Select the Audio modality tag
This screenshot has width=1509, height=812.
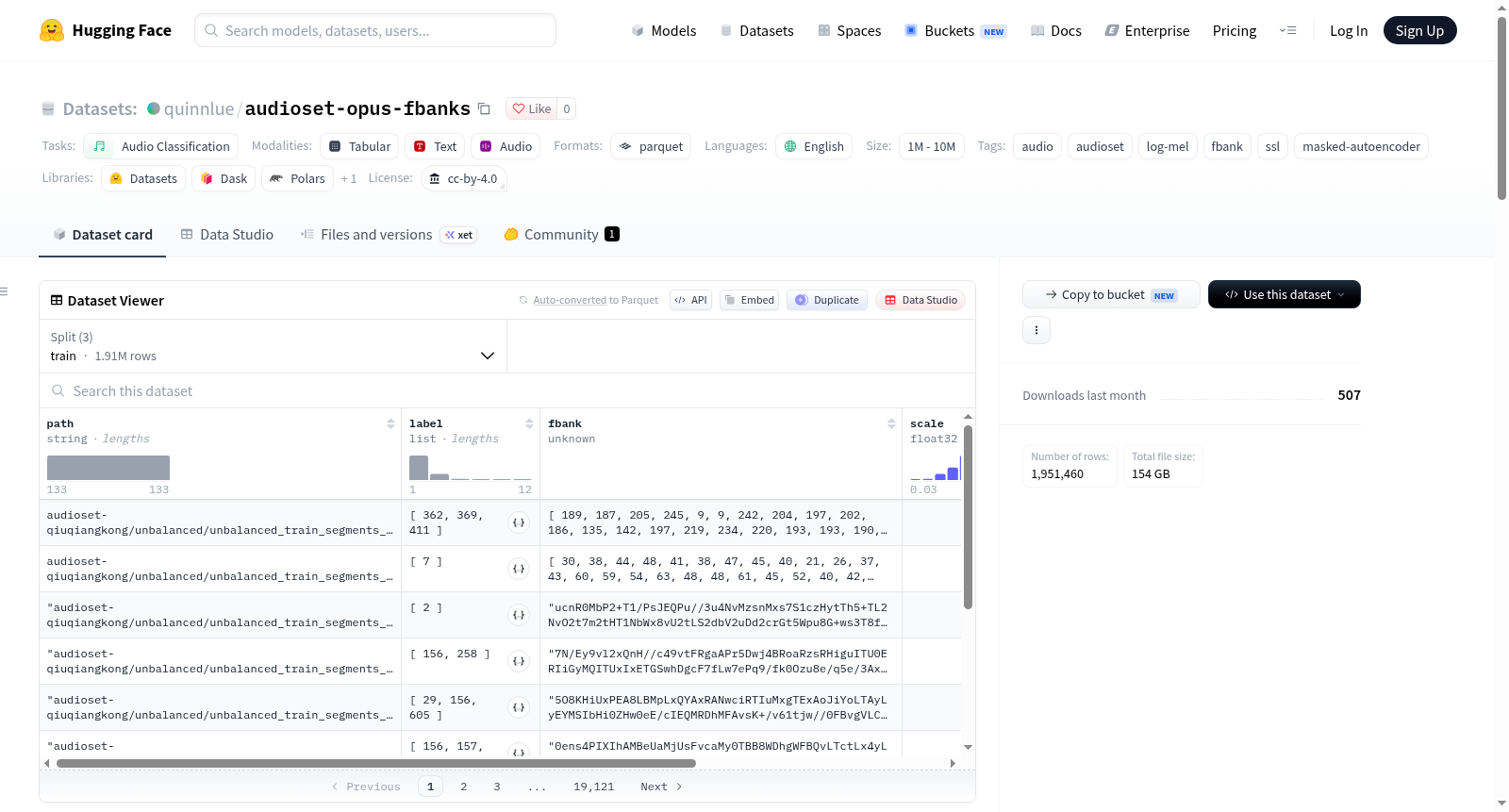pyautogui.click(x=506, y=146)
